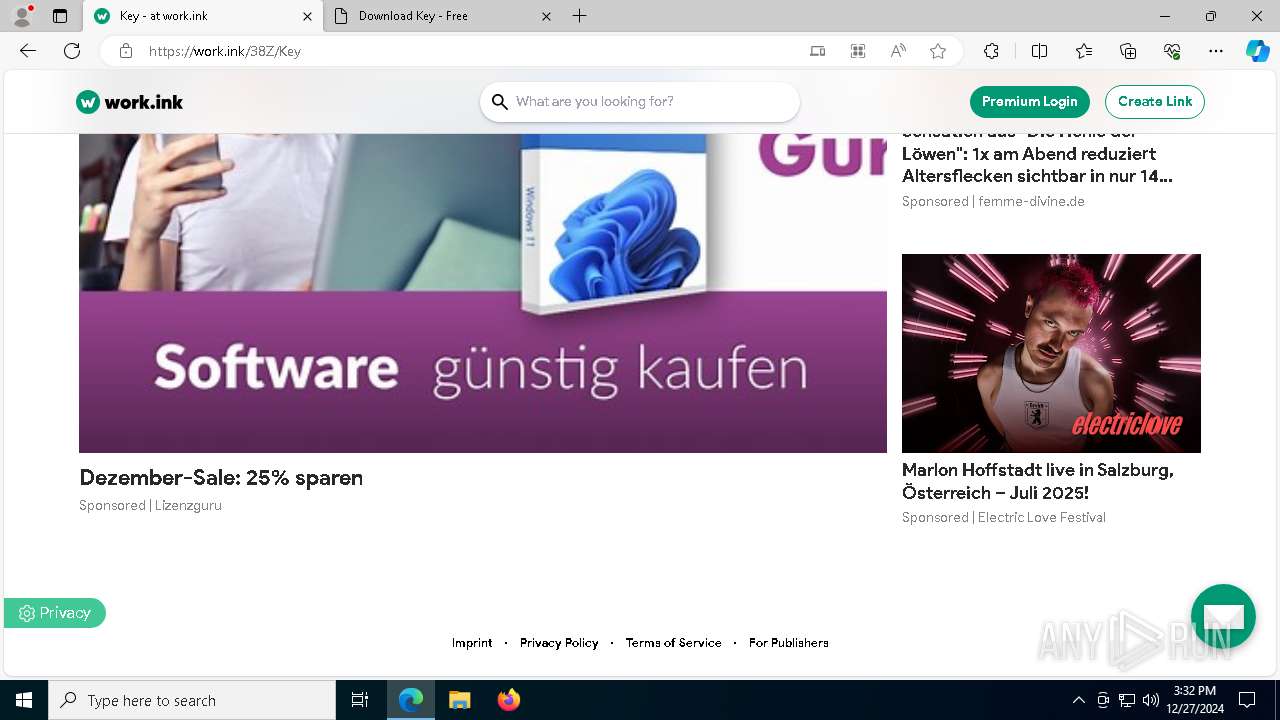The width and height of the screenshot is (1280, 720).
Task: Open the electriclove ad thumbnail
Action: (1051, 353)
